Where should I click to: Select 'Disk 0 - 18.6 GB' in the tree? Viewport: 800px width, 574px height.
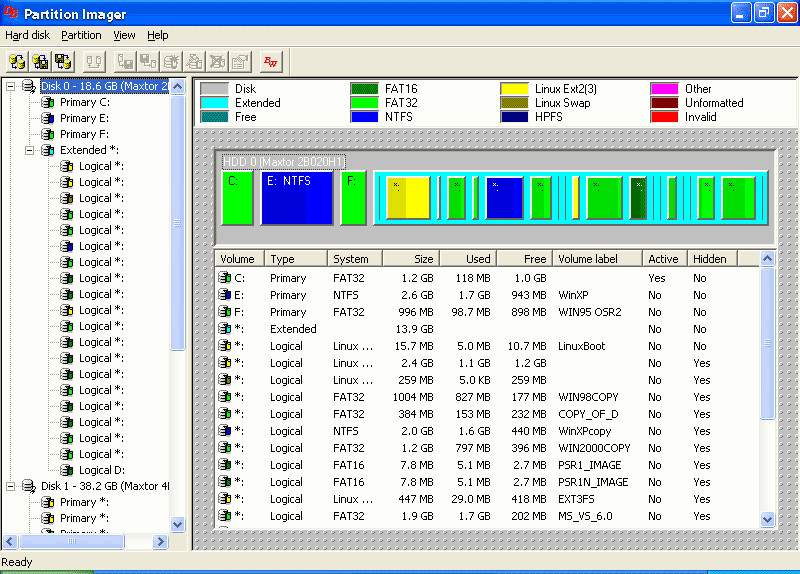point(104,86)
